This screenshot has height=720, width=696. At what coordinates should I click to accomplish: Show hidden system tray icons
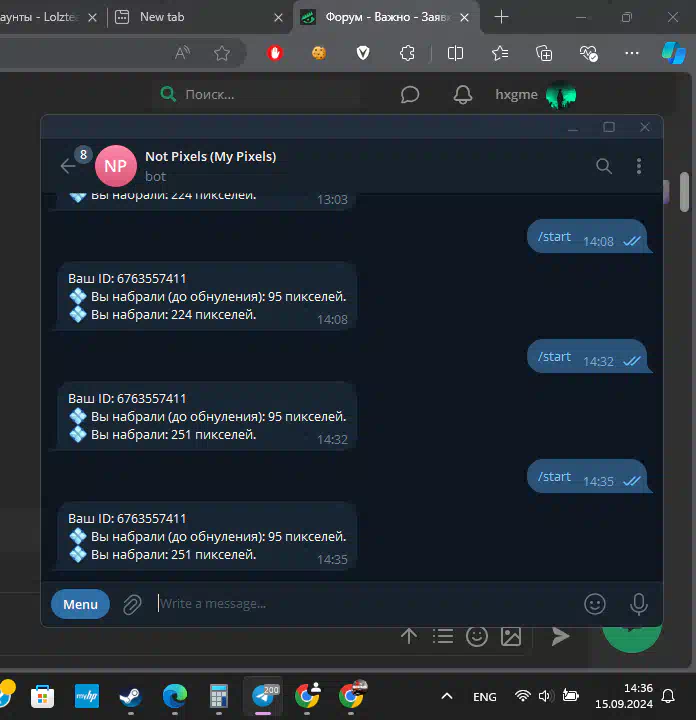pyautogui.click(x=447, y=697)
